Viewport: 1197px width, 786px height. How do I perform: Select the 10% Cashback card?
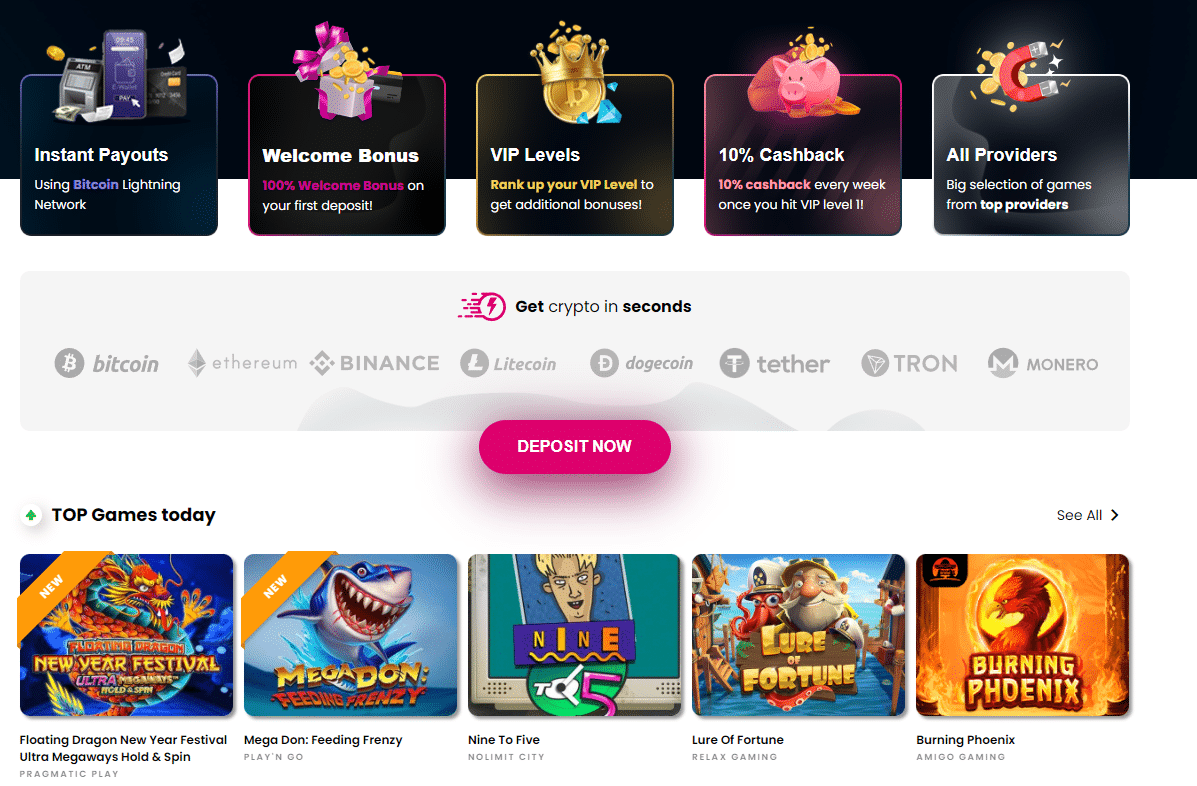tap(802, 155)
